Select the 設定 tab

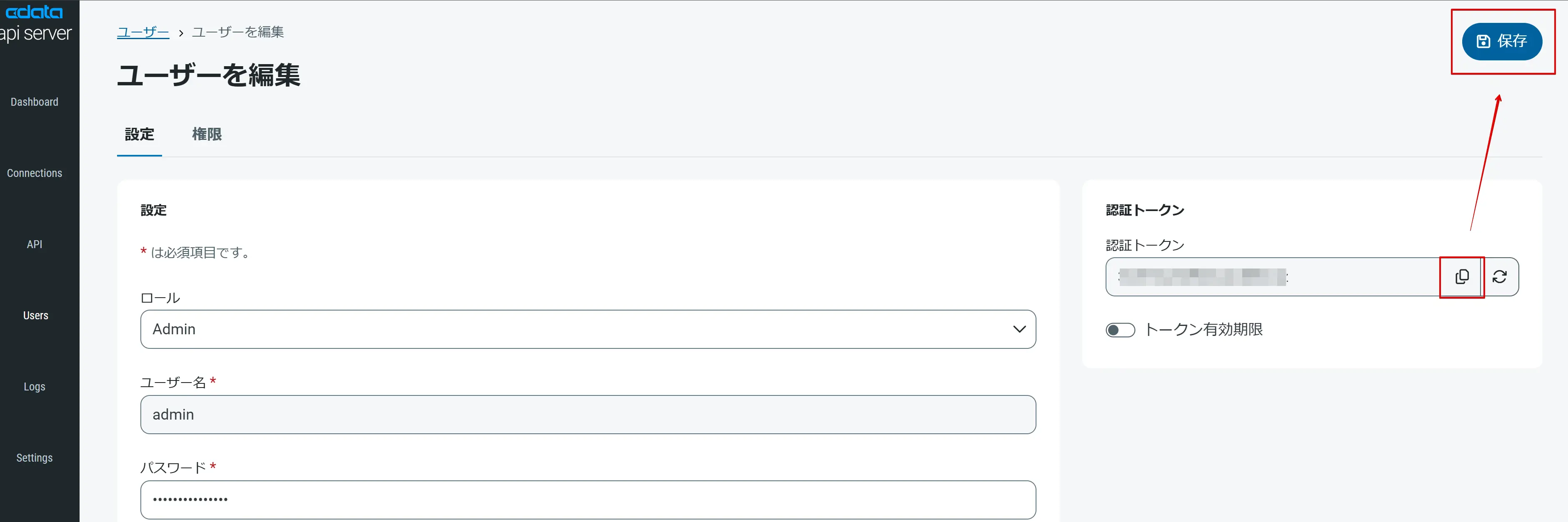click(x=140, y=134)
